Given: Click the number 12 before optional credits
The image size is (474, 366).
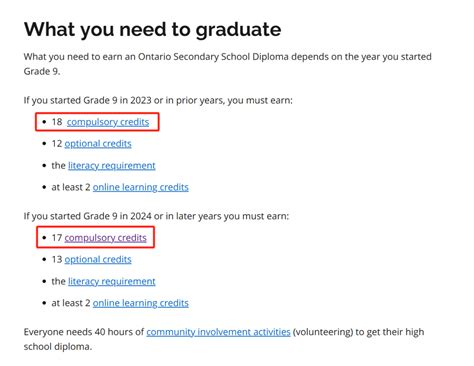Looking at the screenshot, I should pos(57,144).
